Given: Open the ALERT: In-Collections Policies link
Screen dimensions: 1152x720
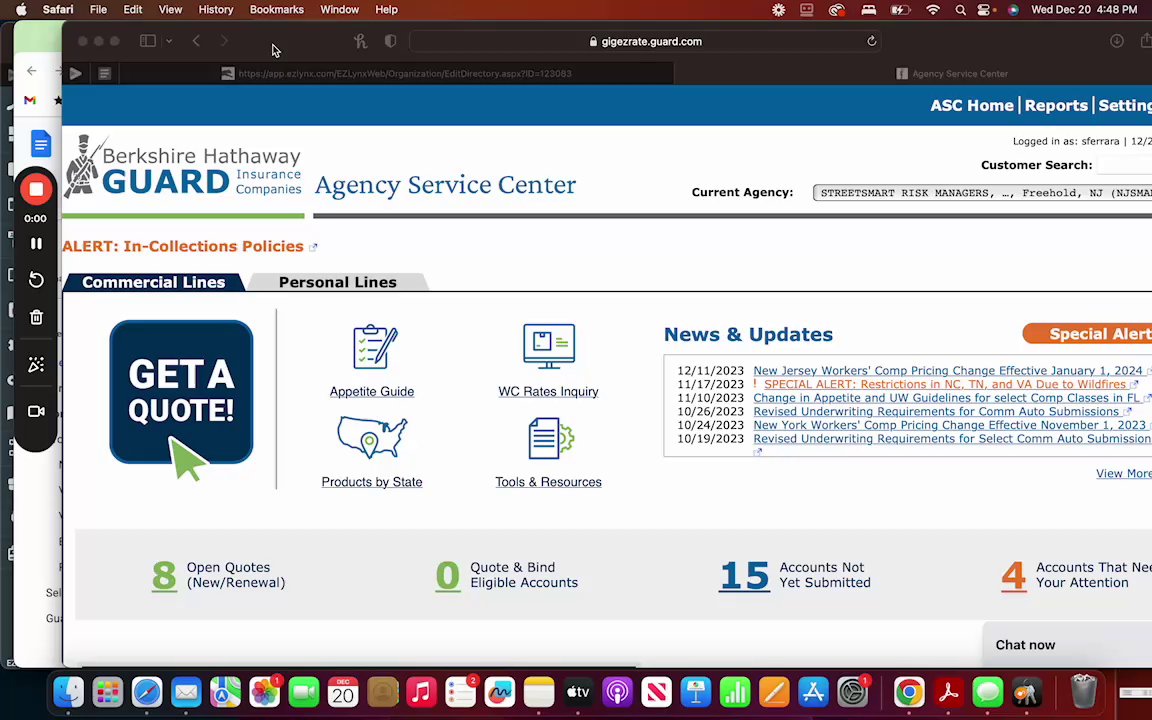Looking at the screenshot, I should (183, 246).
